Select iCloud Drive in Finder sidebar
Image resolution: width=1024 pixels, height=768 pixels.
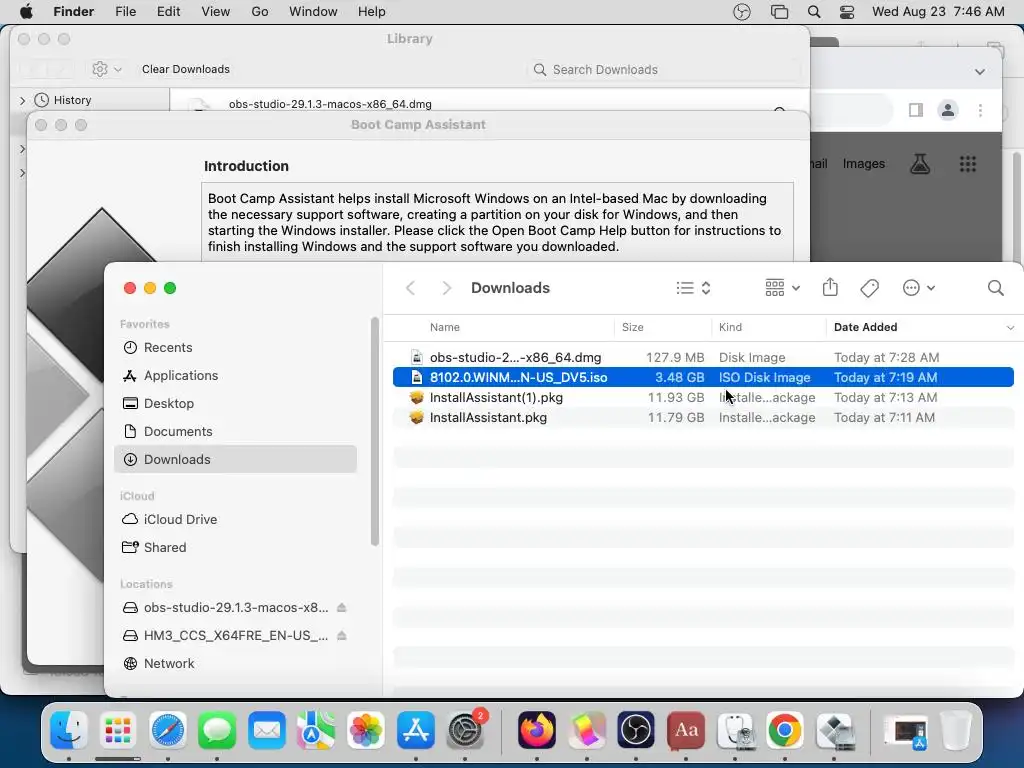235,519
